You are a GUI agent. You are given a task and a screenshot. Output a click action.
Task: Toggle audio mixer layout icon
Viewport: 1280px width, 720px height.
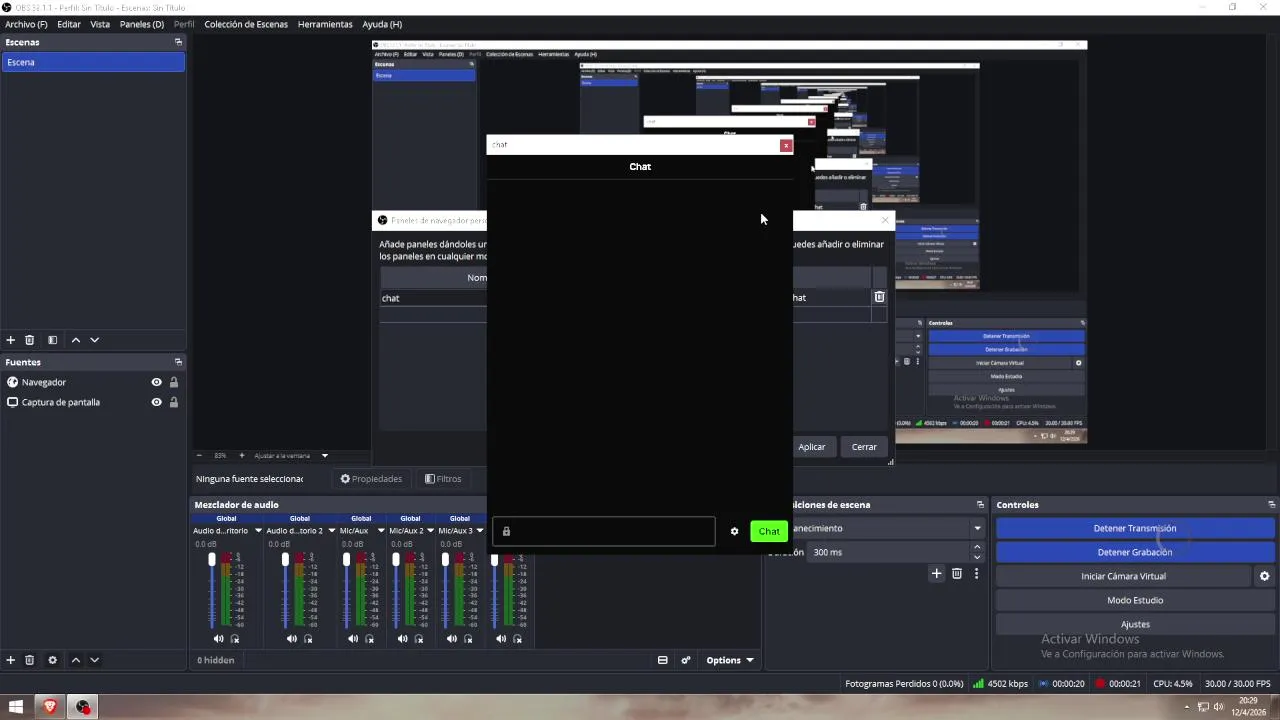pos(662,660)
